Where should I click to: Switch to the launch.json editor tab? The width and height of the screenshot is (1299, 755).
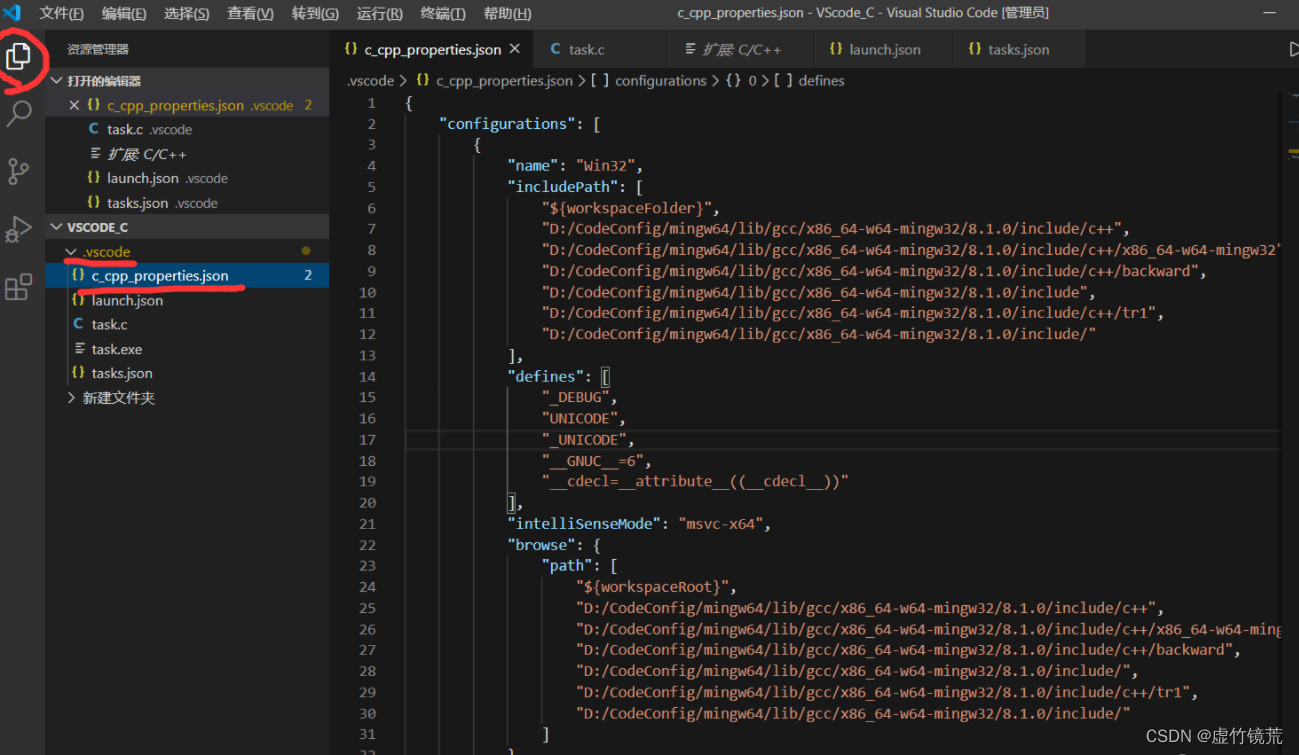pos(882,49)
